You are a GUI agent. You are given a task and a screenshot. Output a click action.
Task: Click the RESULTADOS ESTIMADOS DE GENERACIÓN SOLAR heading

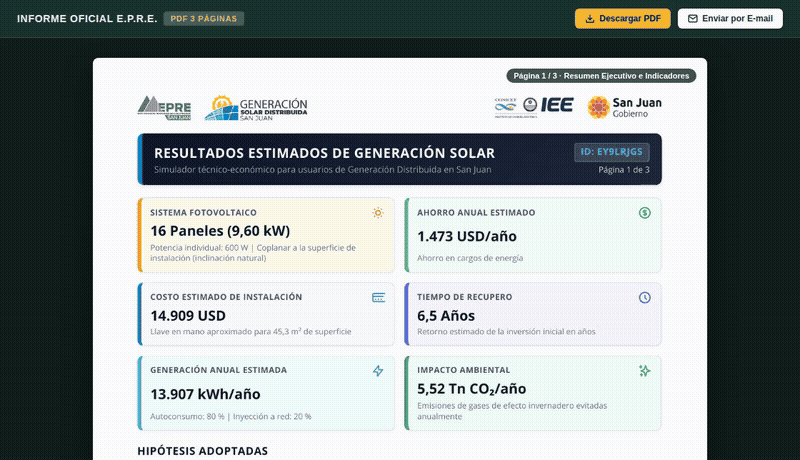point(324,153)
